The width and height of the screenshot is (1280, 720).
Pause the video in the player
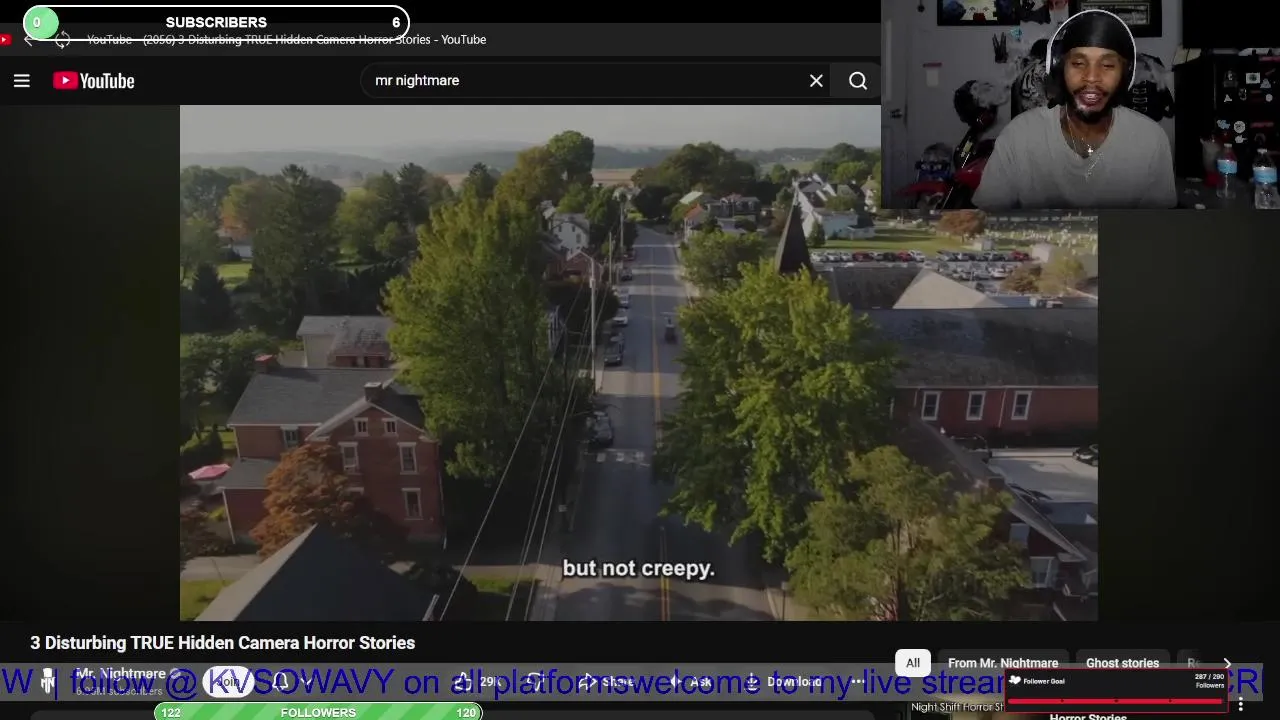coord(638,363)
